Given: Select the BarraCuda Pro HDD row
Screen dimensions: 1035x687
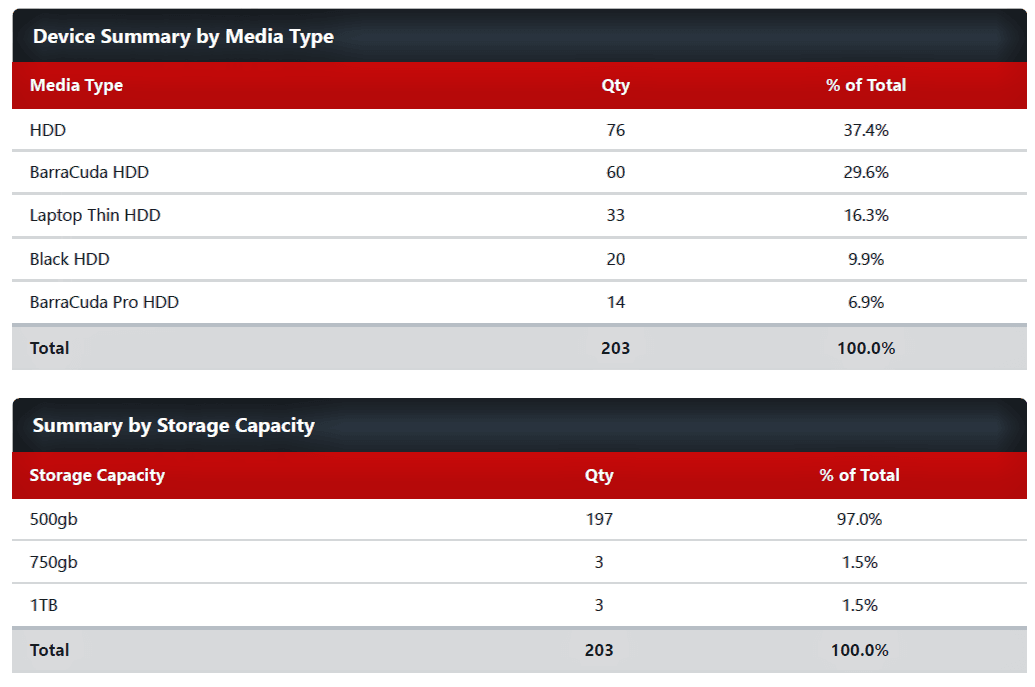Looking at the screenshot, I should pos(519,302).
